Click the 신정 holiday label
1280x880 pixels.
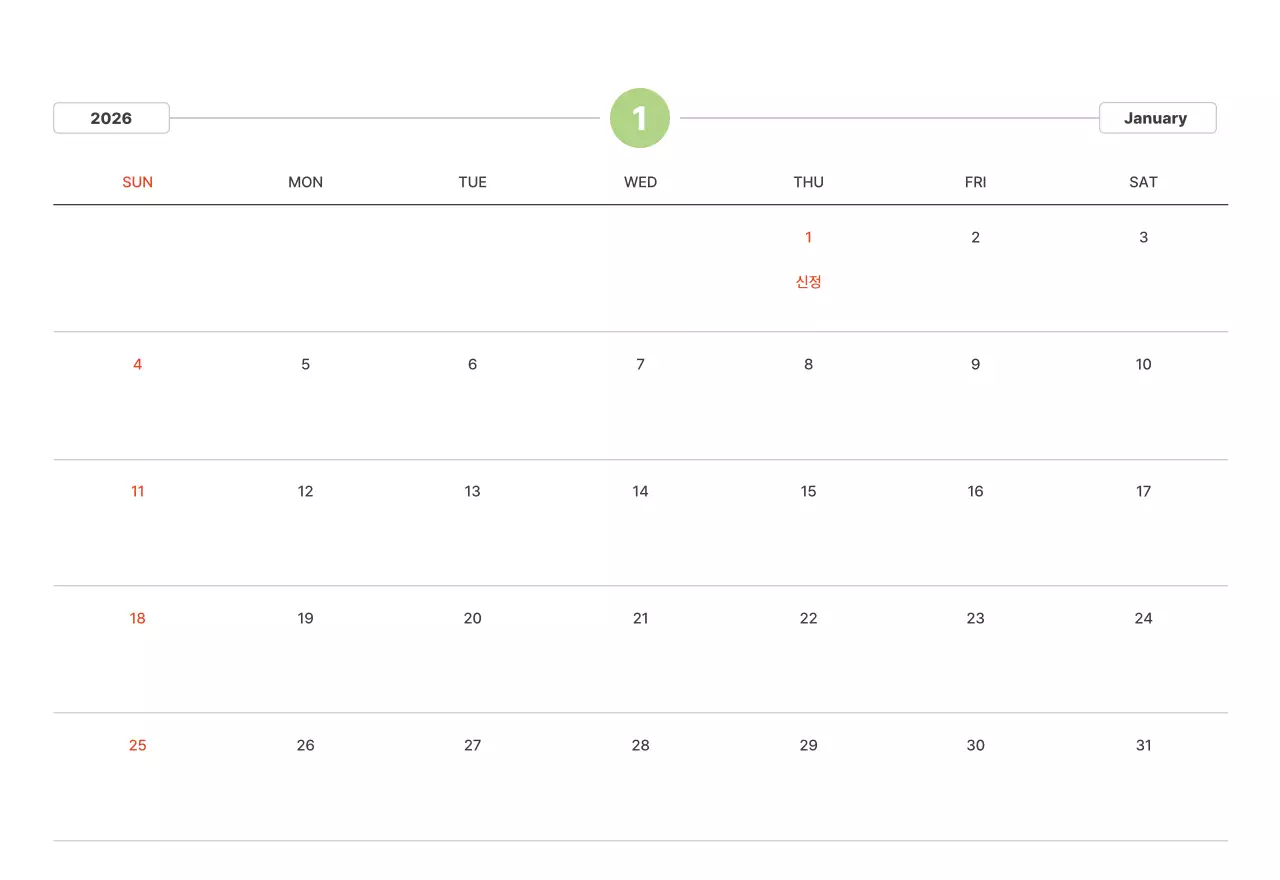pos(808,282)
